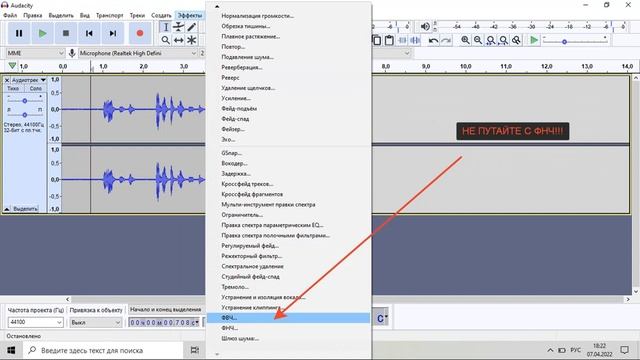The width and height of the screenshot is (640, 360).
Task: Redo the last undone action
Action: coord(446,40)
